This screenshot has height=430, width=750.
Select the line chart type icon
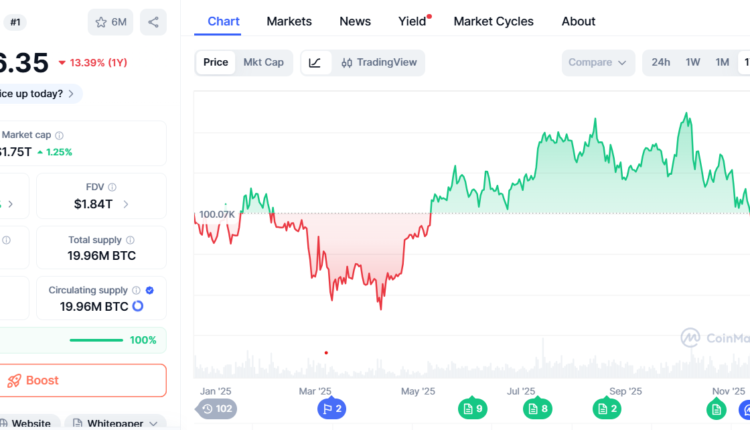click(x=315, y=63)
